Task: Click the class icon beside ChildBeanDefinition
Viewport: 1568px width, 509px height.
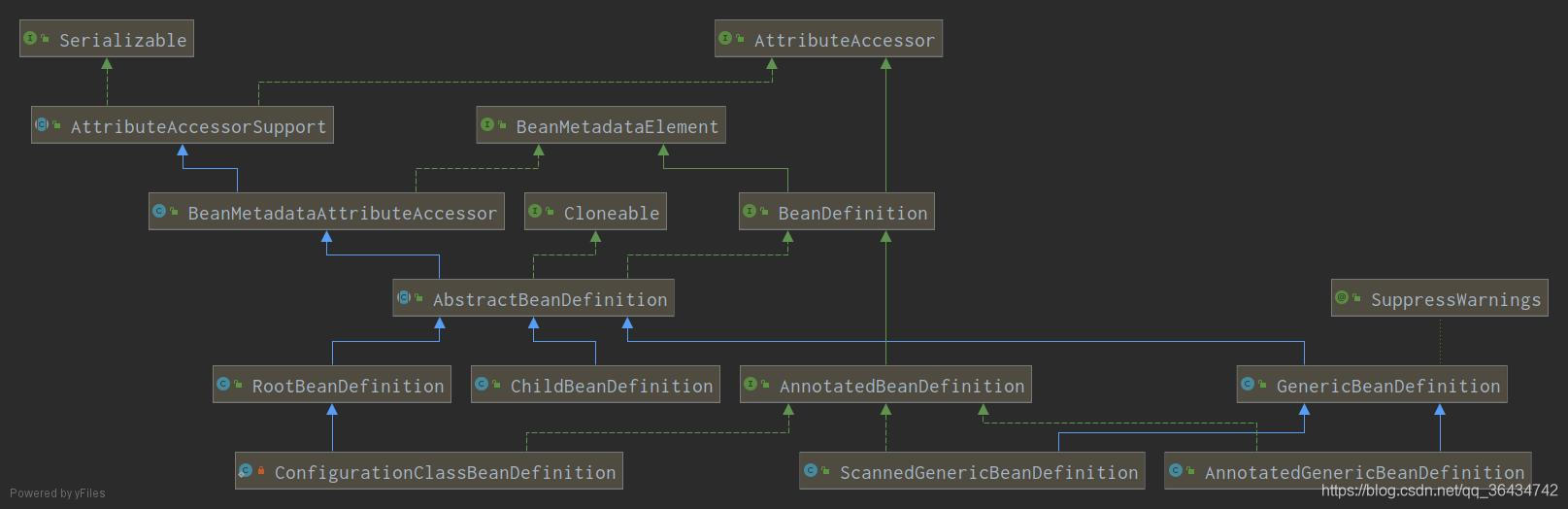Action: (483, 385)
